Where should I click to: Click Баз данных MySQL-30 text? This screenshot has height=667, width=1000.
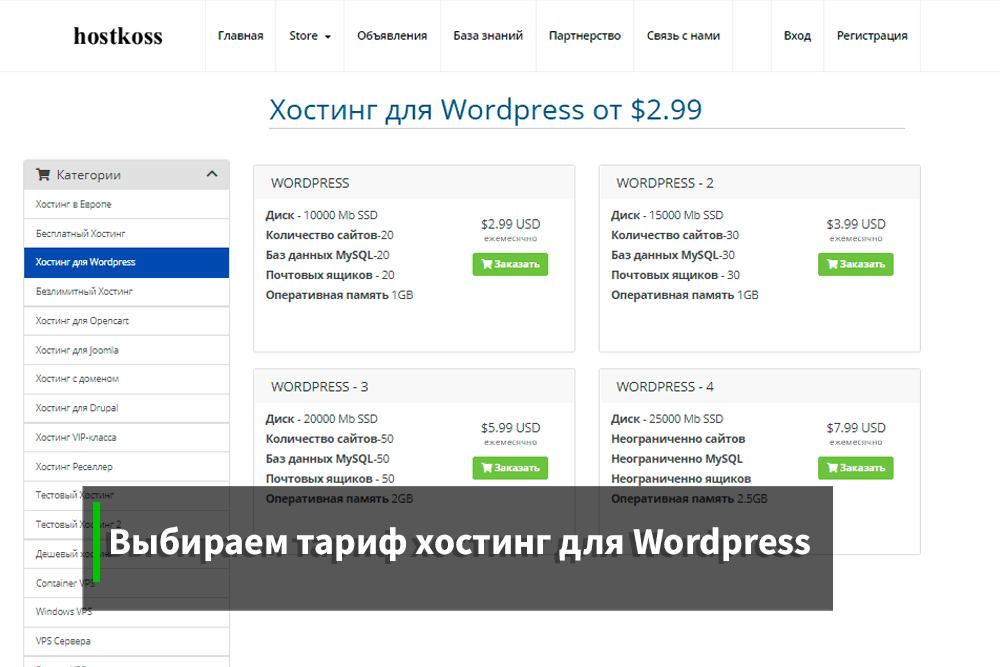[x=673, y=255]
